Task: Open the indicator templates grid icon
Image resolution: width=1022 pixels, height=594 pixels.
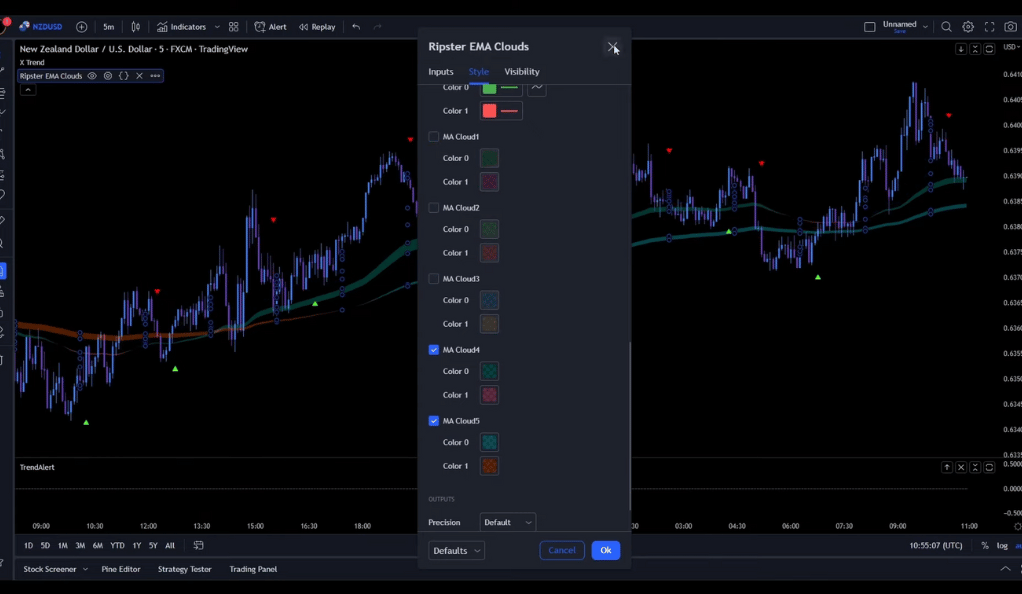Action: [x=233, y=27]
